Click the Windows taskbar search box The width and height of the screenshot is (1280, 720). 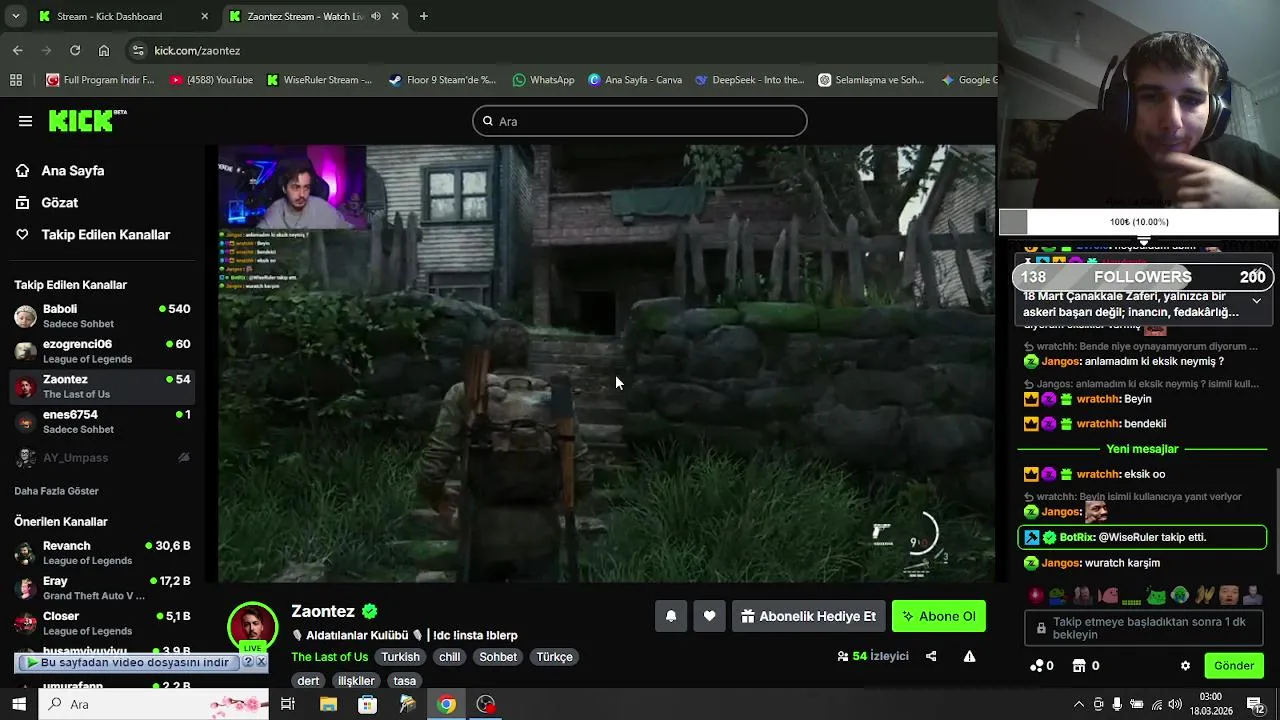click(x=155, y=704)
